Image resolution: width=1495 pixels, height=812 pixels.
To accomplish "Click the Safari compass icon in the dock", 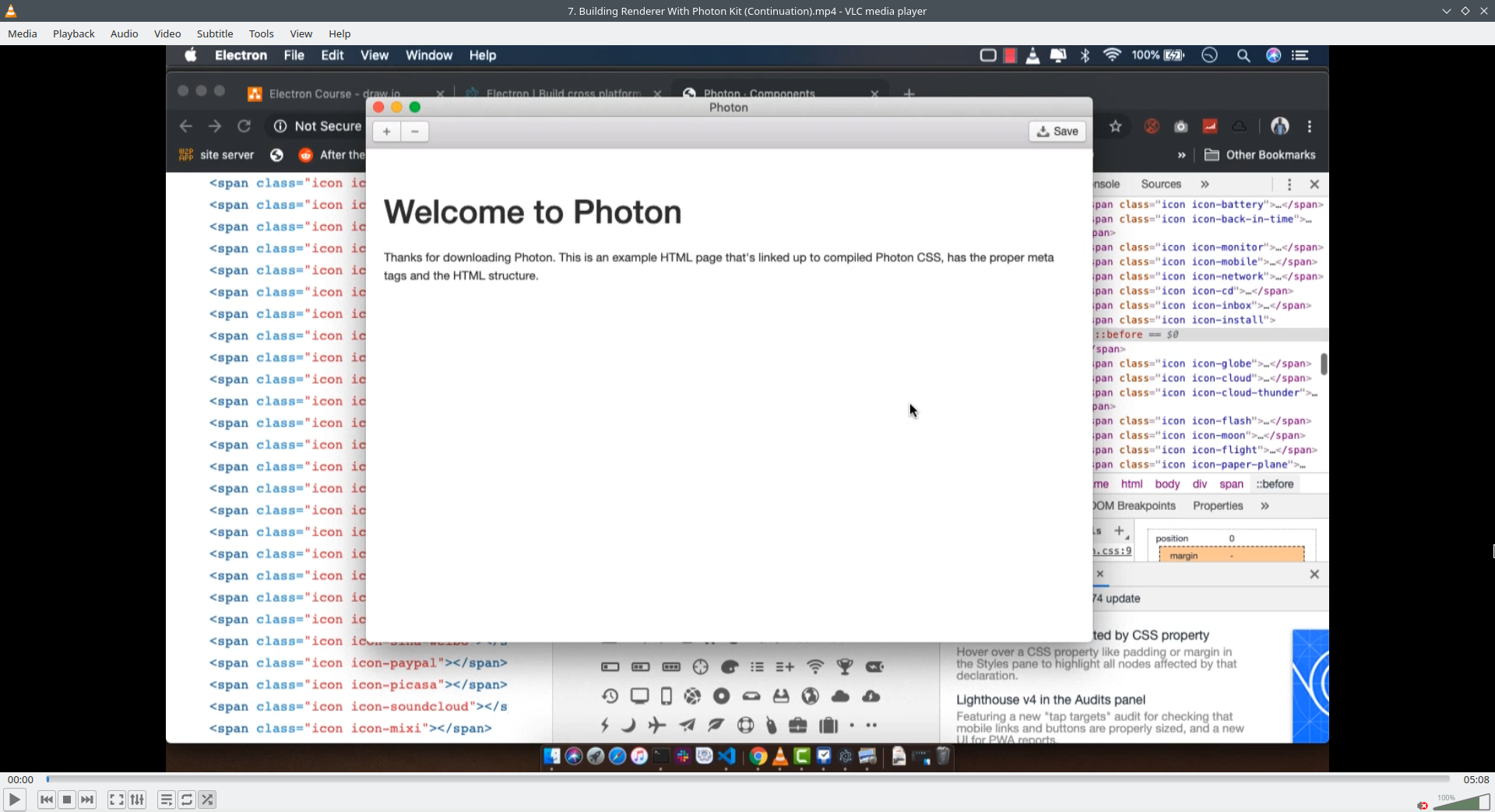I will [x=617, y=756].
